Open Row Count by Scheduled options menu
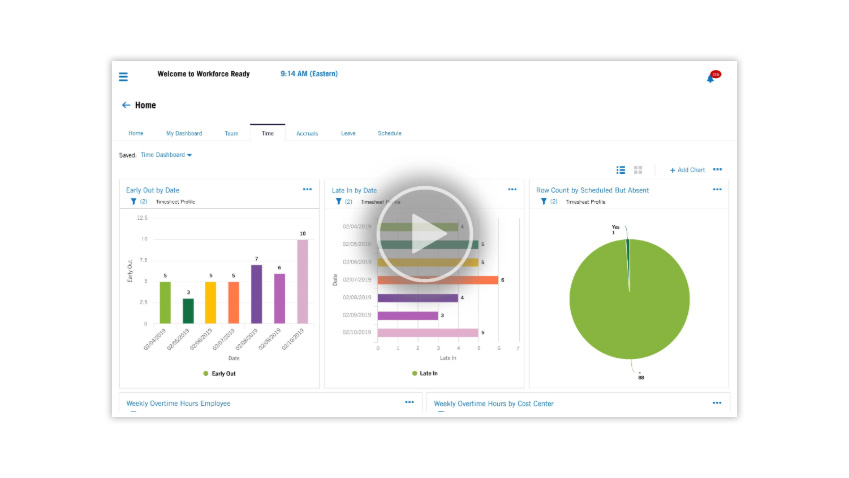849x478 pixels. click(717, 188)
